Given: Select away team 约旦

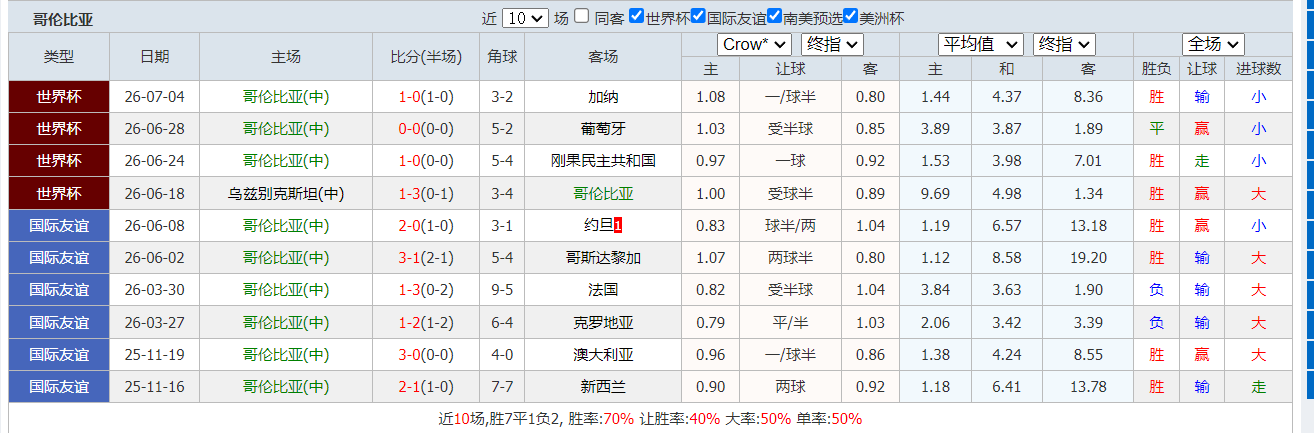Looking at the screenshot, I should point(597,226).
